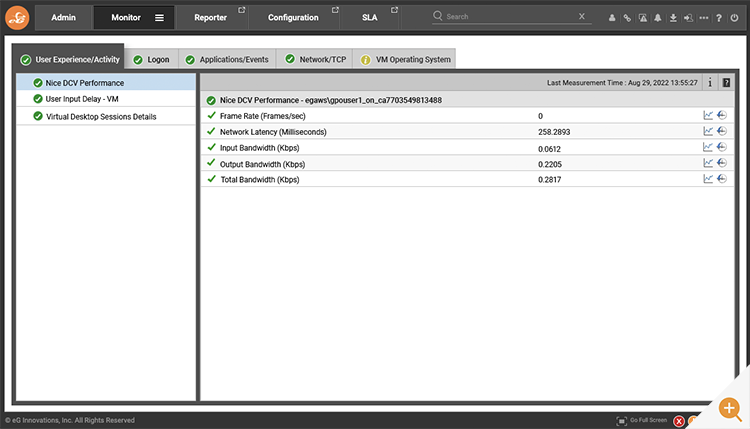
Task: Open the SLA module
Action: [369, 18]
